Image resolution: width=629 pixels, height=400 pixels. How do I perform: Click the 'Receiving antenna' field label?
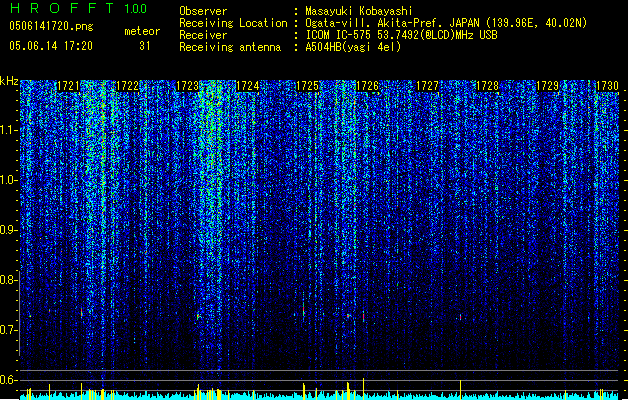(x=230, y=47)
